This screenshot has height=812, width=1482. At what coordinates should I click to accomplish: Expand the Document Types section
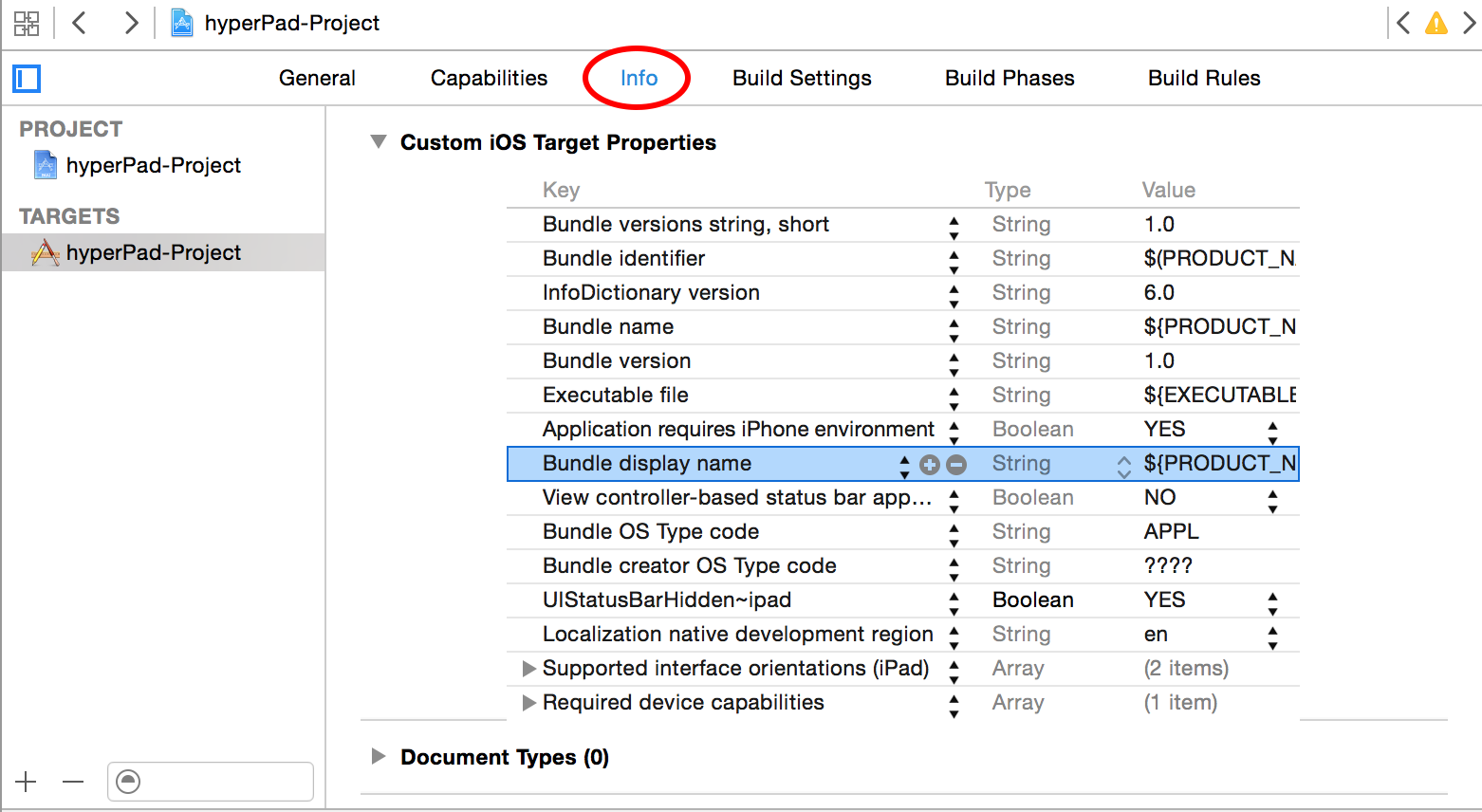tap(379, 756)
